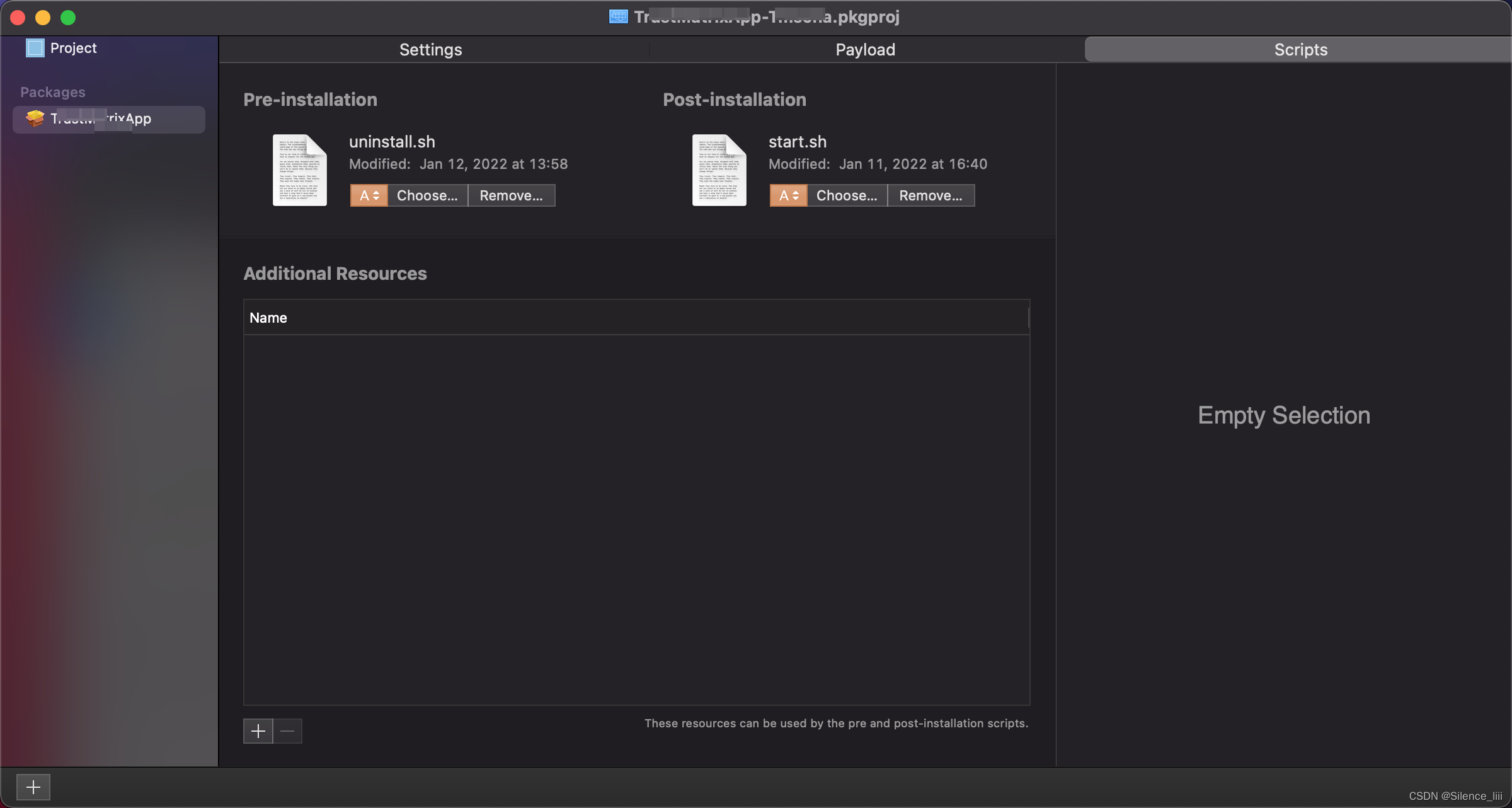Viewport: 1512px width, 808px height.
Task: Switch to the Payload tab
Action: pos(865,49)
